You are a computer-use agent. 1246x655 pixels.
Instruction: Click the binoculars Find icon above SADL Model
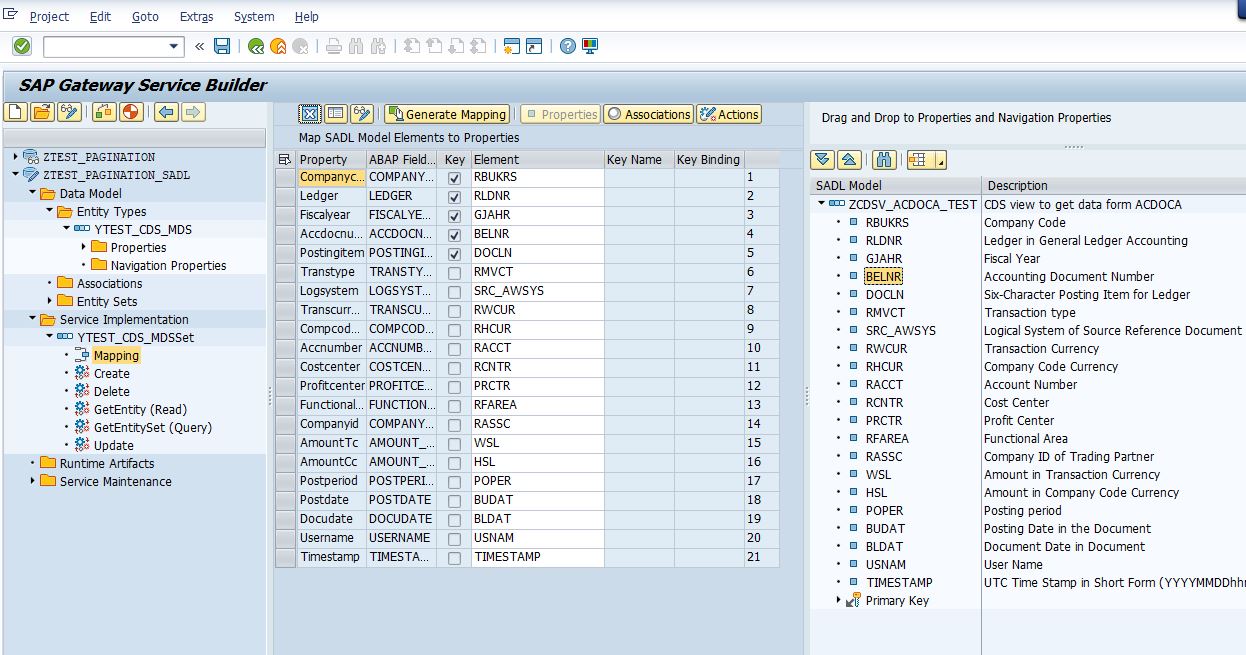(x=884, y=161)
